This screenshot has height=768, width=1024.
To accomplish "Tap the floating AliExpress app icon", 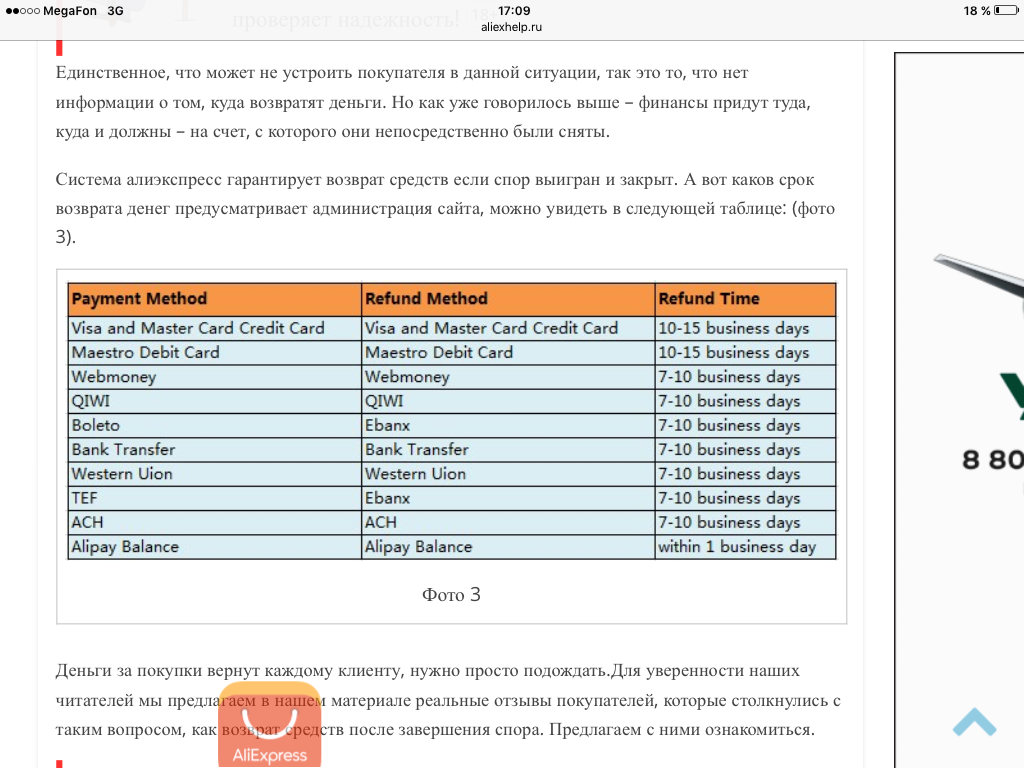I will coord(270,724).
